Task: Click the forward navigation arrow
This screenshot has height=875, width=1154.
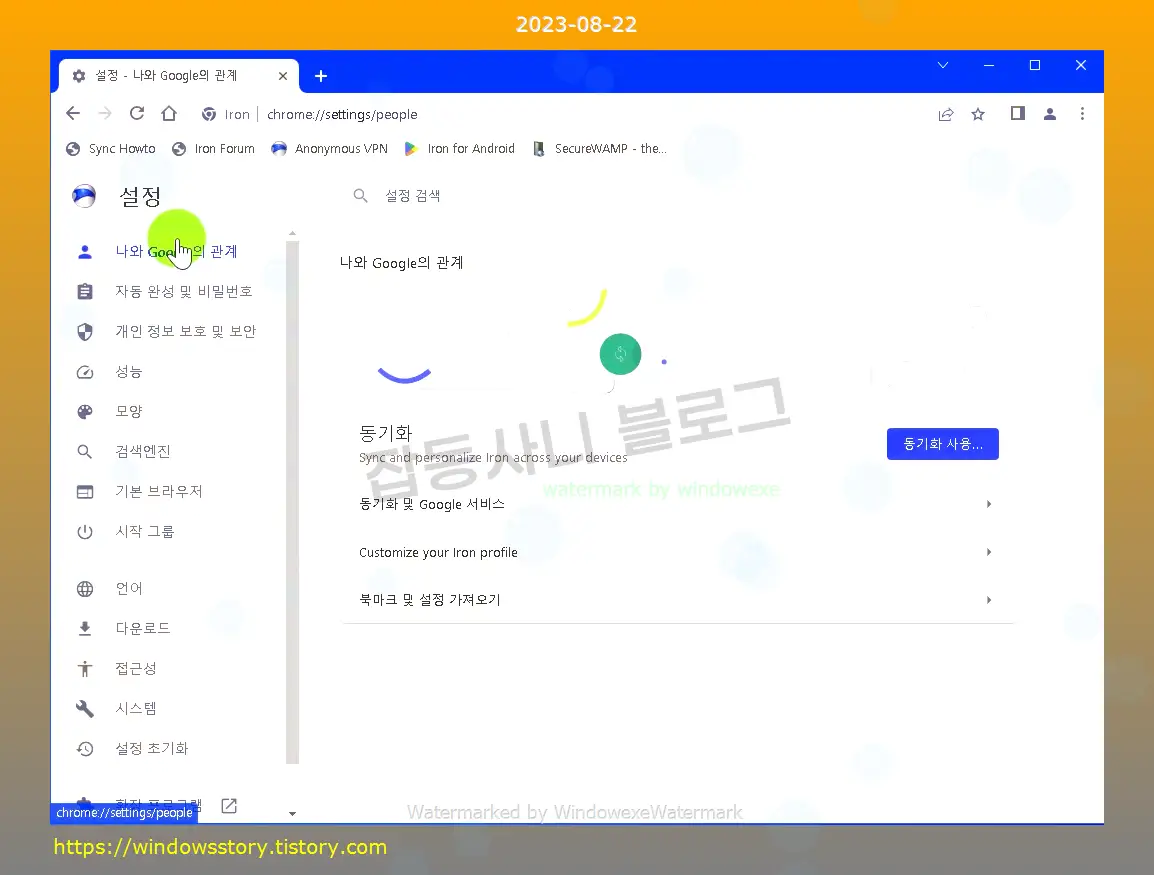Action: (x=105, y=113)
